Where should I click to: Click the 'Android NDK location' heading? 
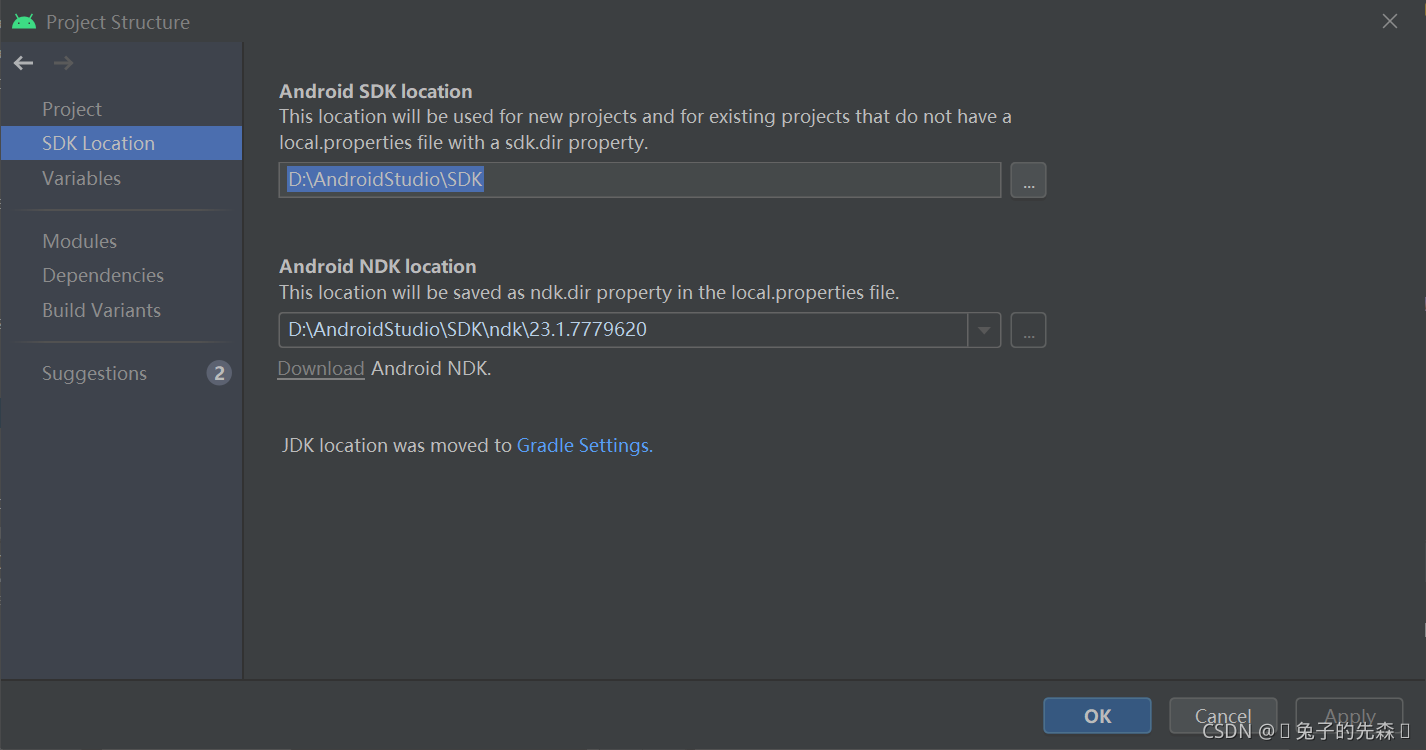(x=378, y=266)
